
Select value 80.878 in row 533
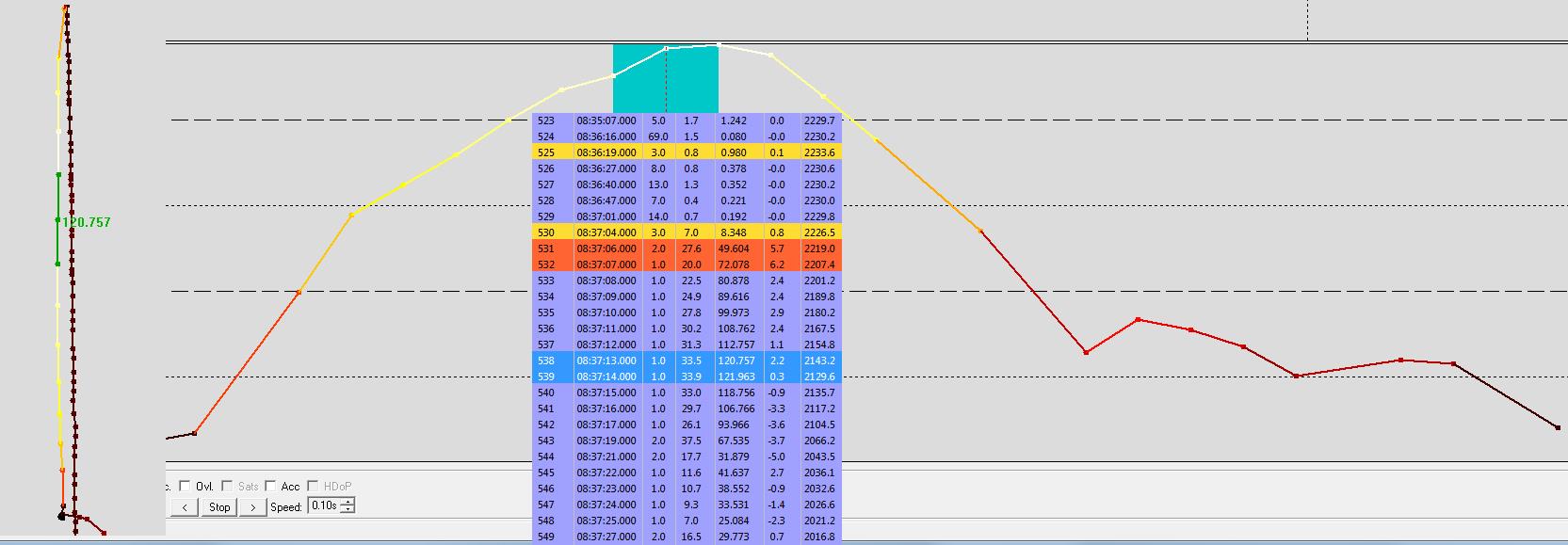pos(734,281)
